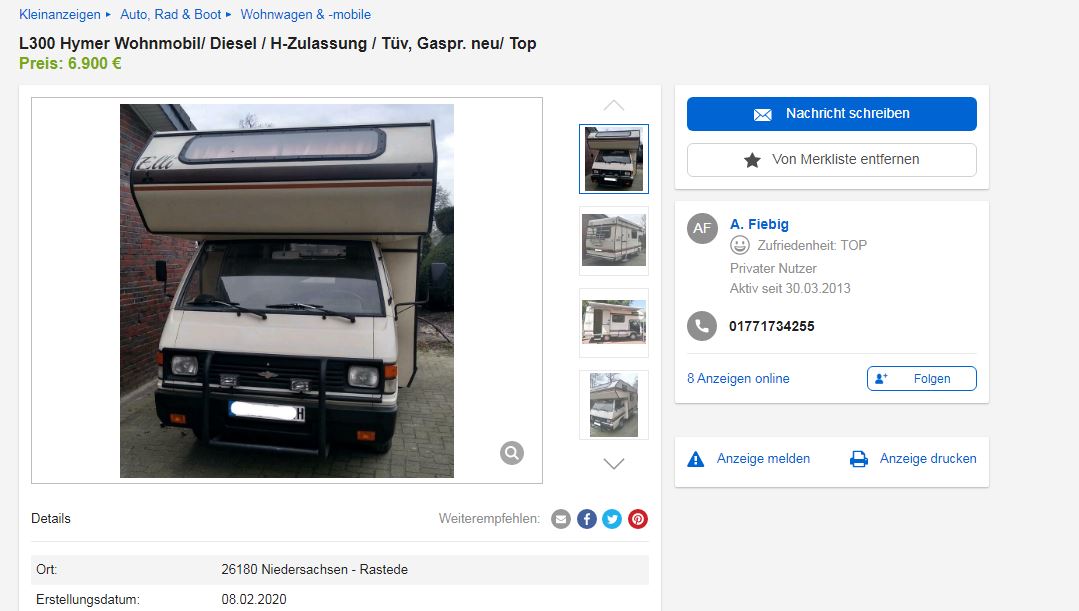Open Kleinanzeigen breadcrumb

60,14
